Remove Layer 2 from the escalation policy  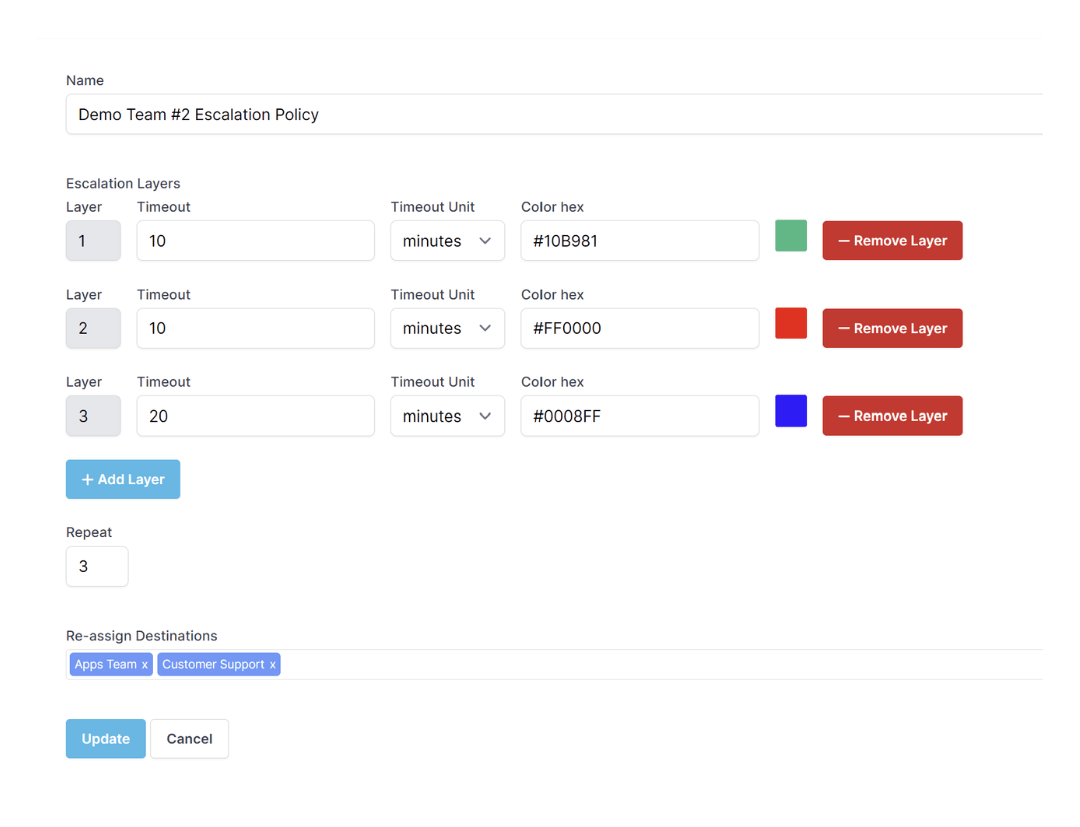[892, 328]
